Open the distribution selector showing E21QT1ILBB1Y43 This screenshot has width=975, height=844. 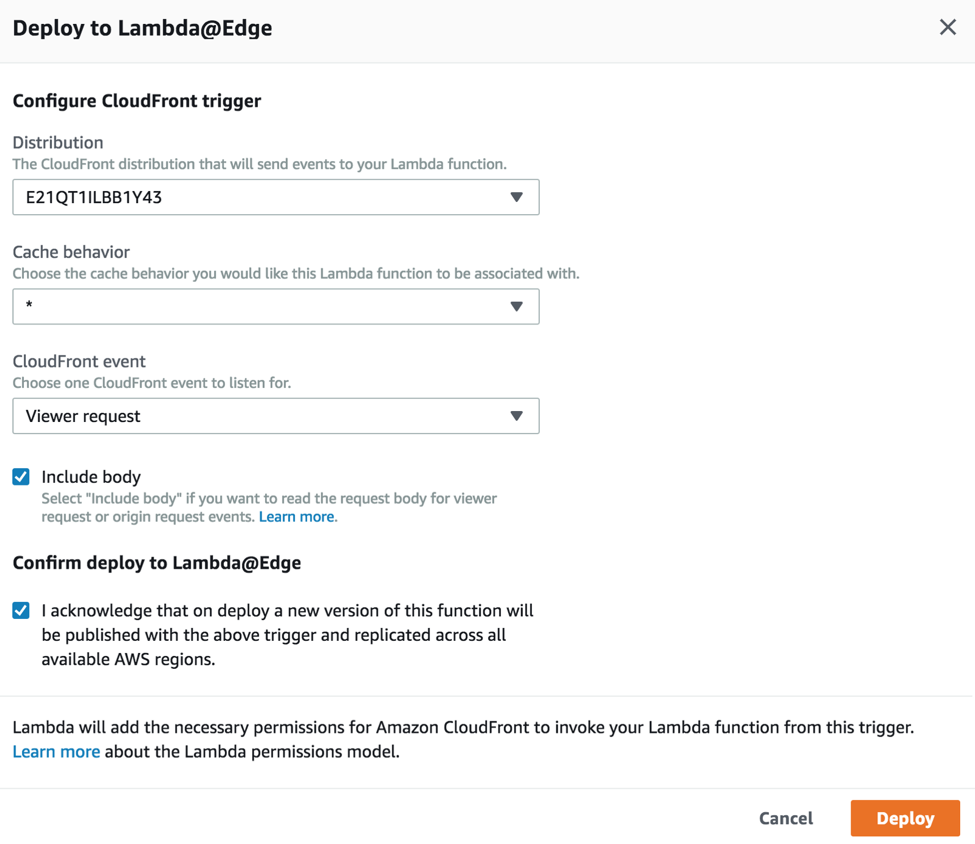coord(275,197)
